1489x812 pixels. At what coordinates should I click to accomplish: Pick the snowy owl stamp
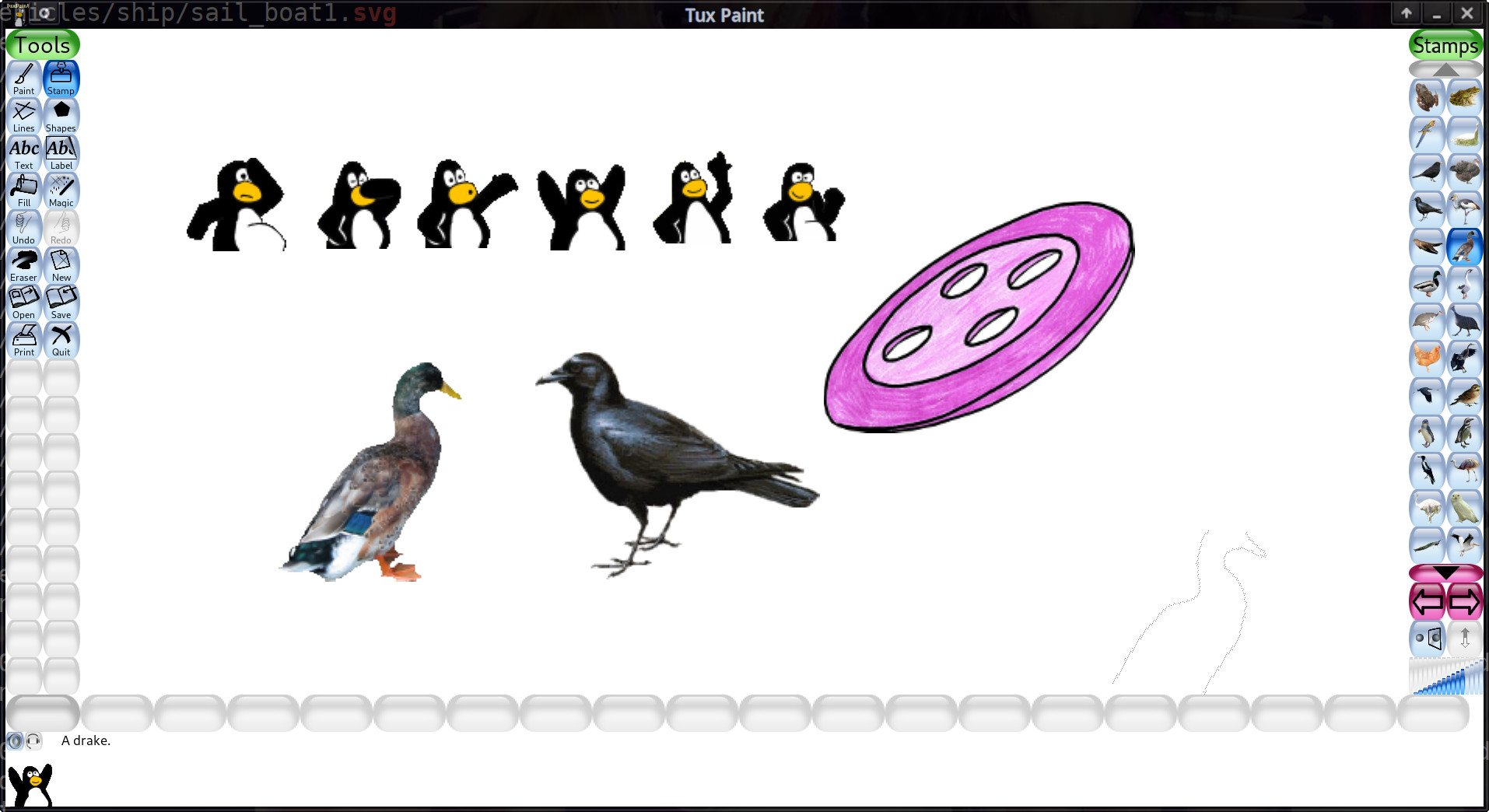(x=1465, y=509)
